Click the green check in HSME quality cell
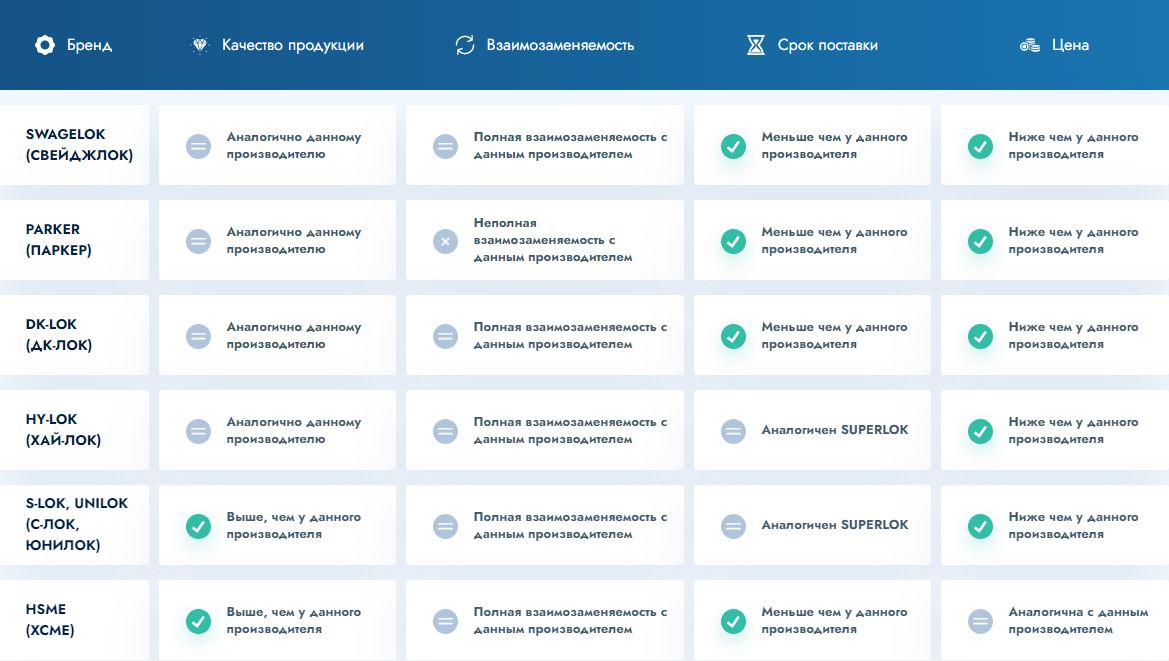1169x661 pixels. 198,621
